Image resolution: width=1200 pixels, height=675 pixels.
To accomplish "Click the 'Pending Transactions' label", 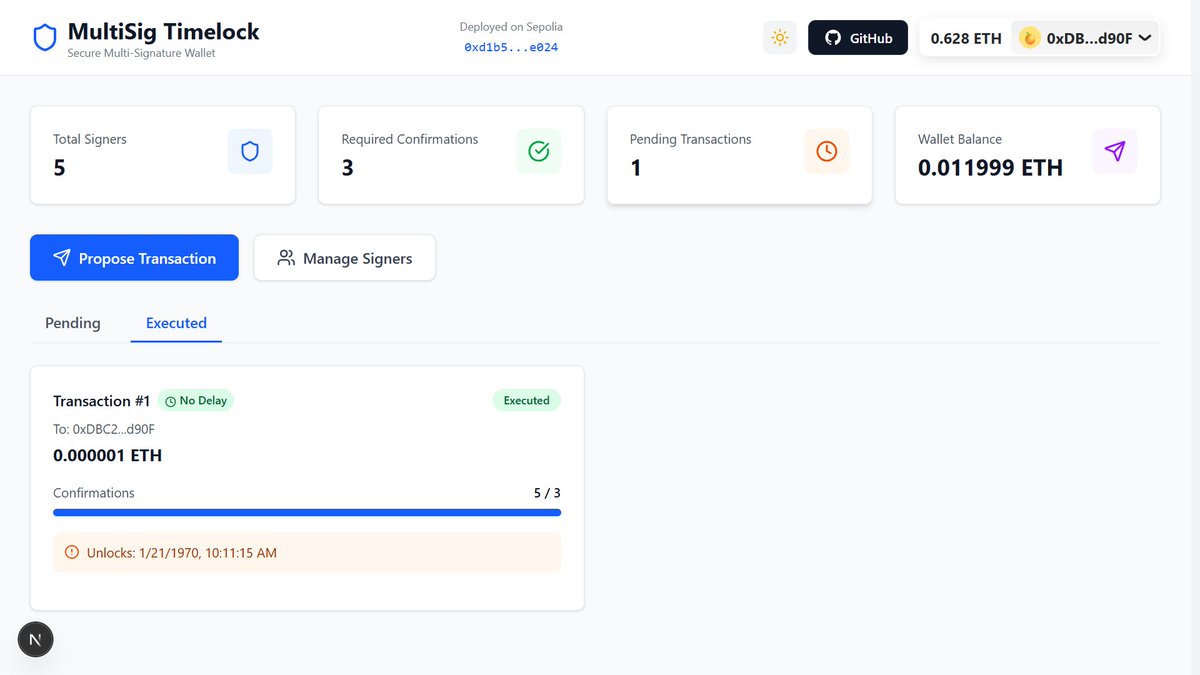I will tap(690, 139).
